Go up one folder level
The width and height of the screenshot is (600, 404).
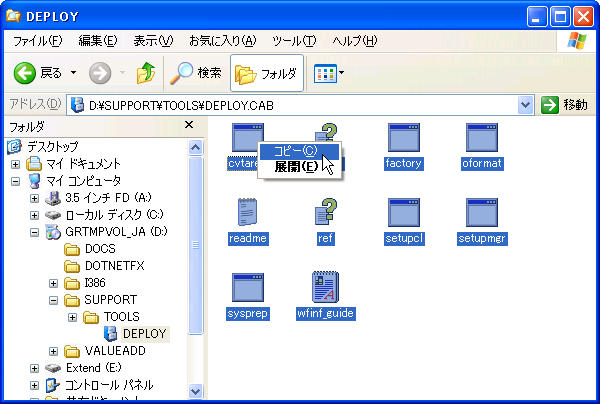tap(146, 73)
